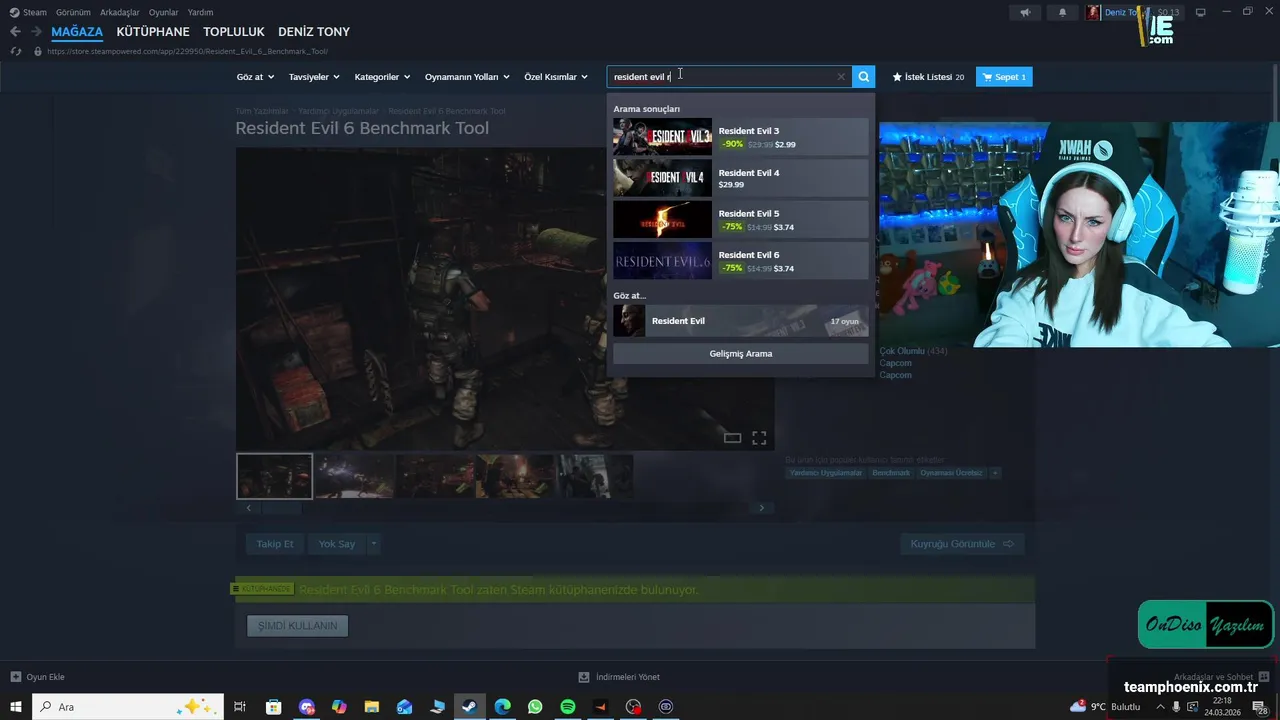Switch to the TOPLULUK tab

[x=234, y=32]
